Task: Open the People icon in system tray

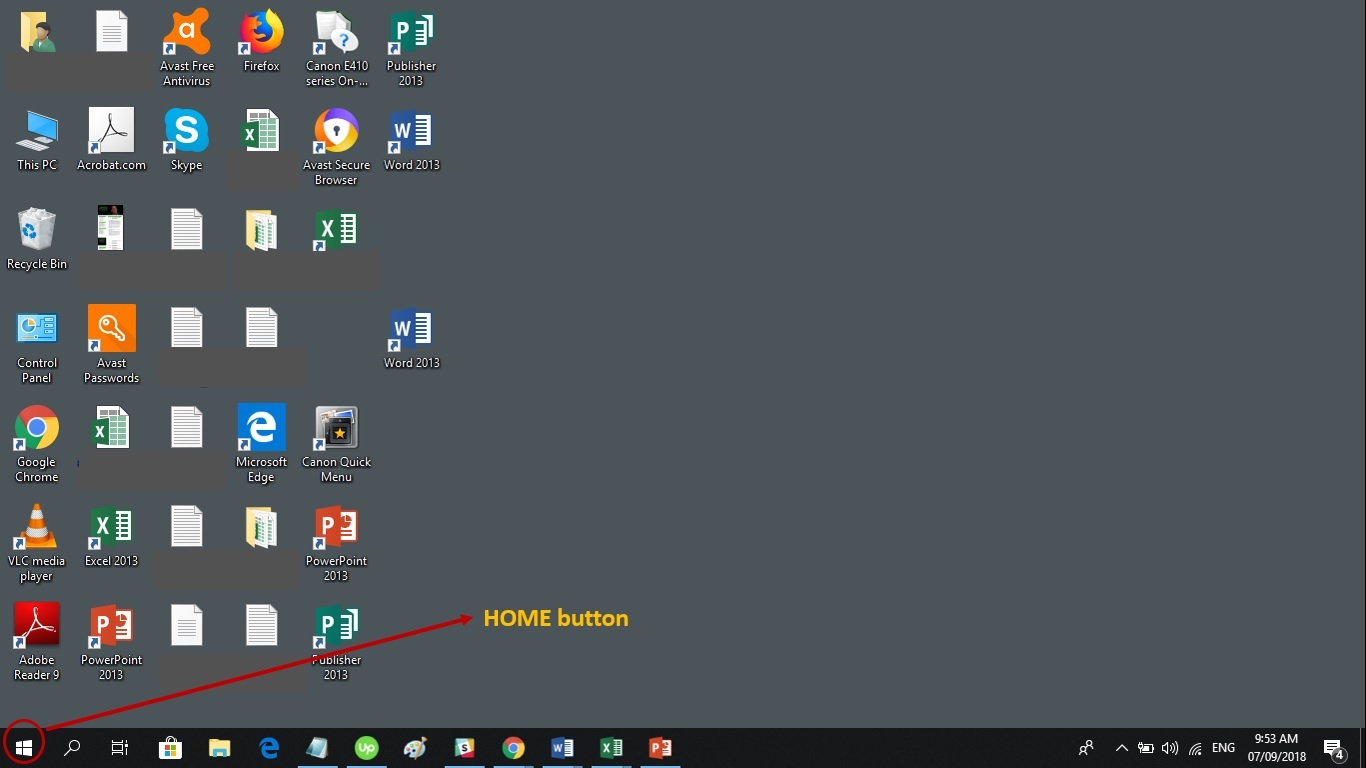Action: [x=1086, y=748]
